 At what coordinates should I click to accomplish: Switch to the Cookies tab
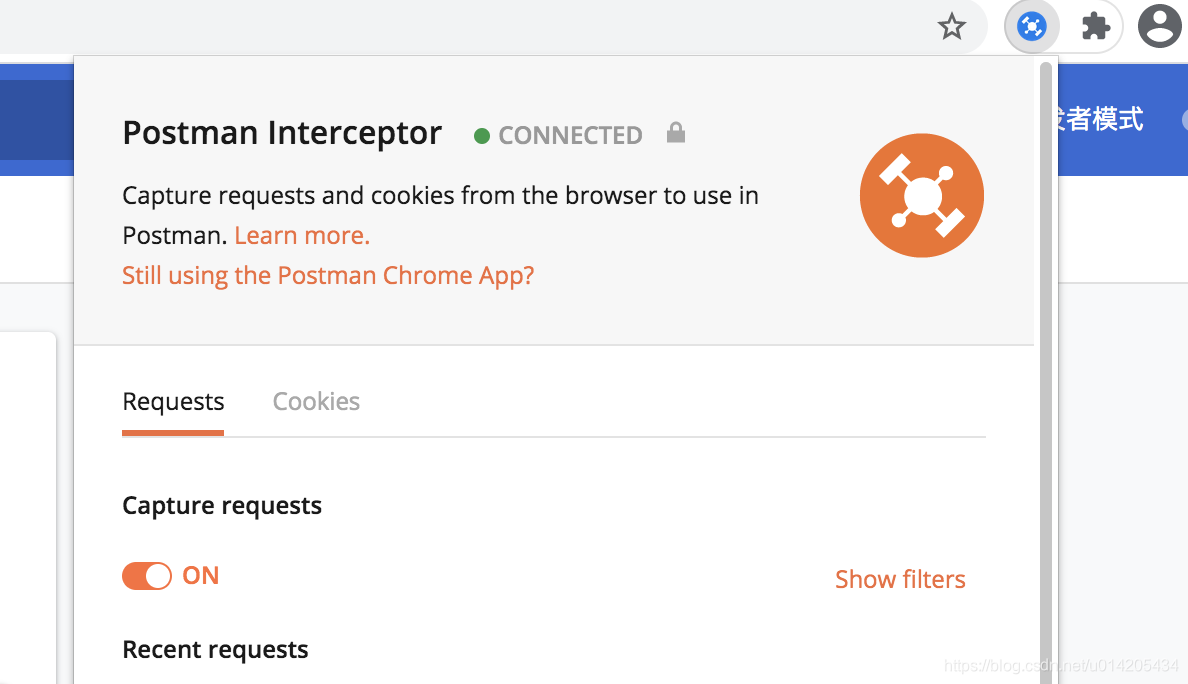pos(316,401)
